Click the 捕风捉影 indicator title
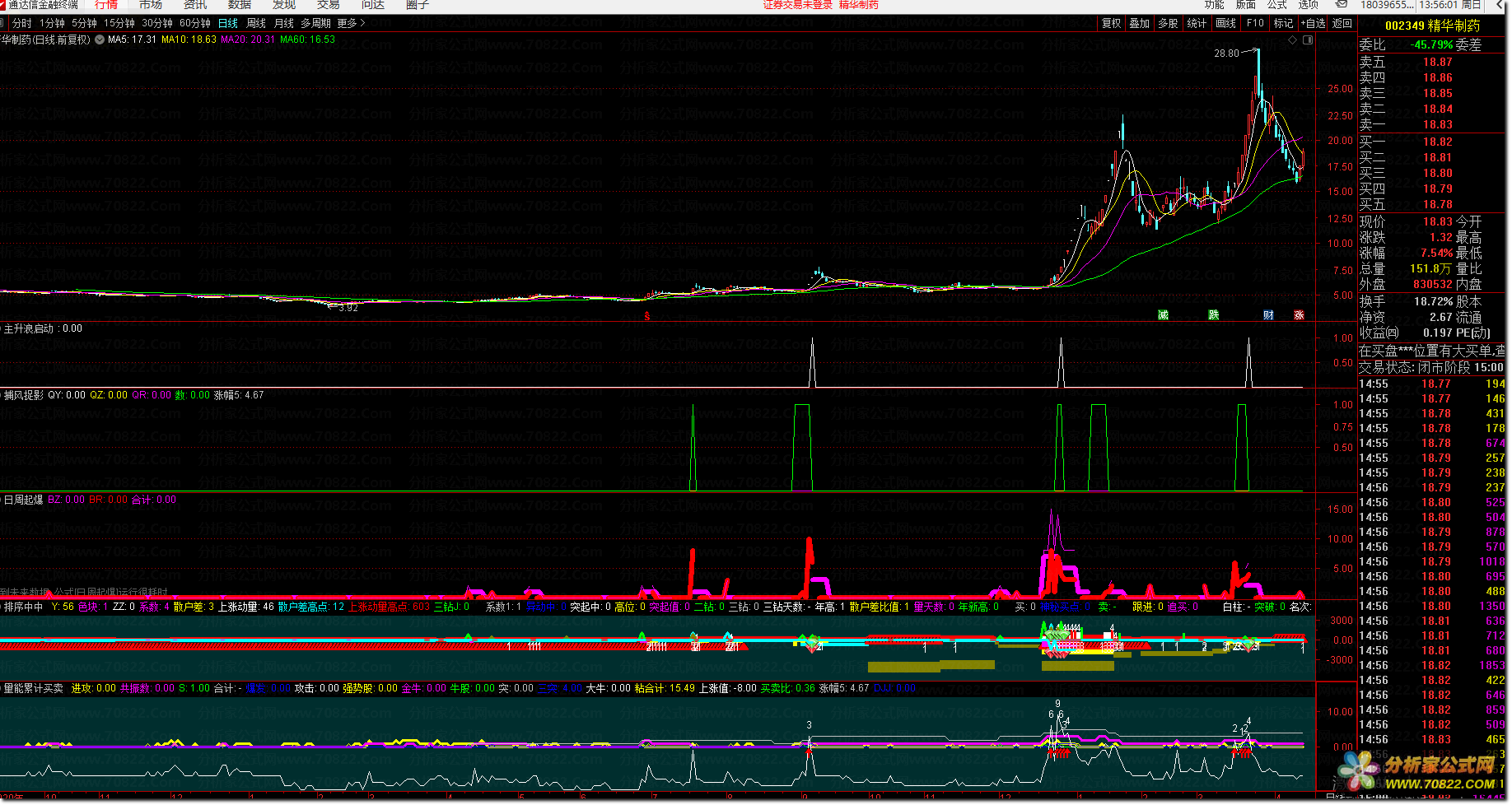Viewport: 1512px width, 805px height. pyautogui.click(x=24, y=395)
